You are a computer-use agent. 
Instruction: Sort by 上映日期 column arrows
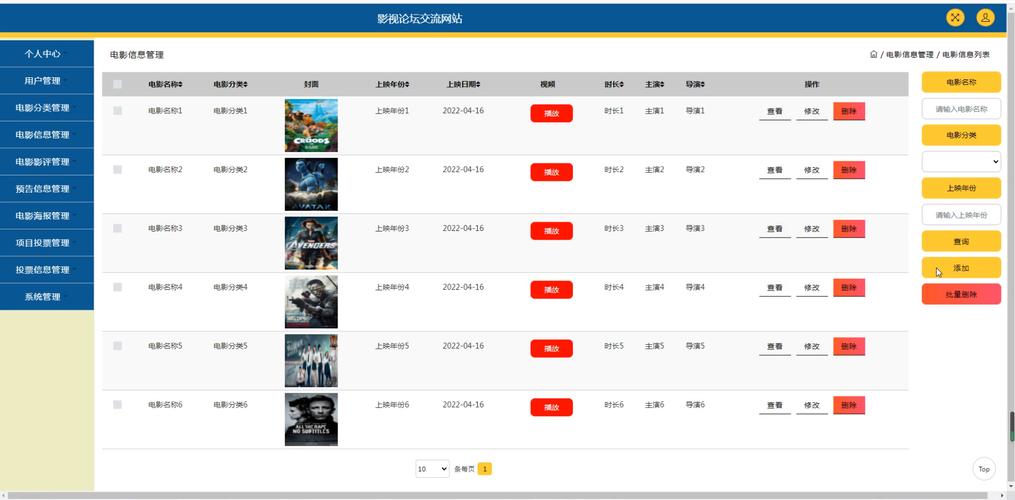478,84
